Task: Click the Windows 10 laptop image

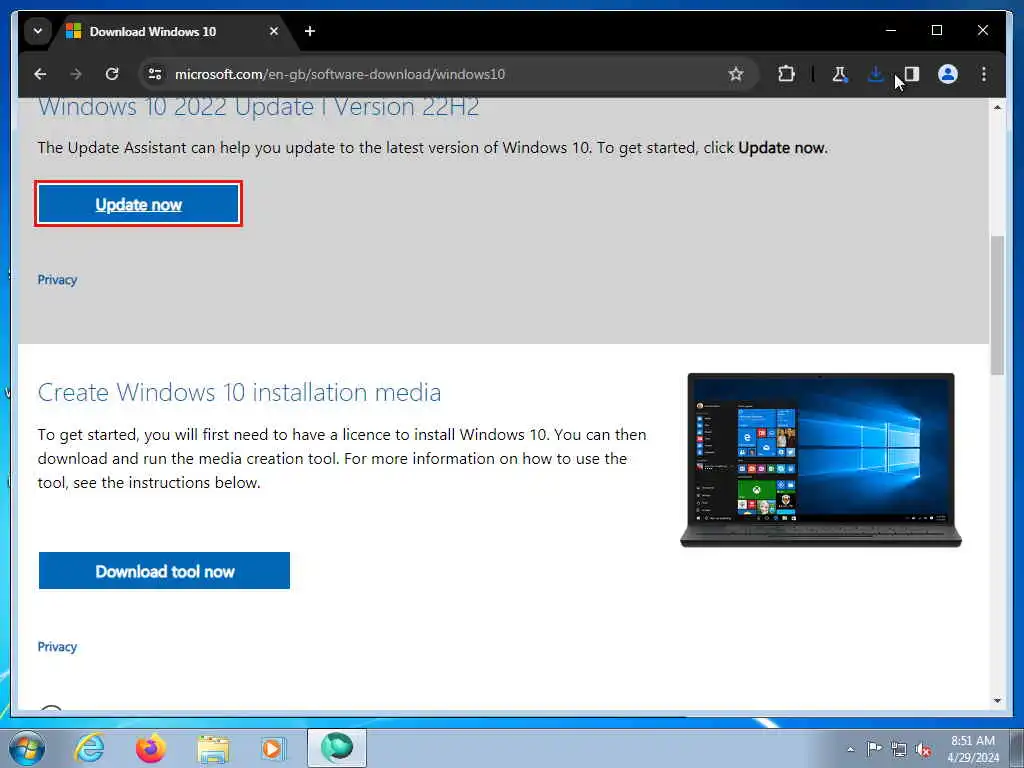Action: (821, 460)
